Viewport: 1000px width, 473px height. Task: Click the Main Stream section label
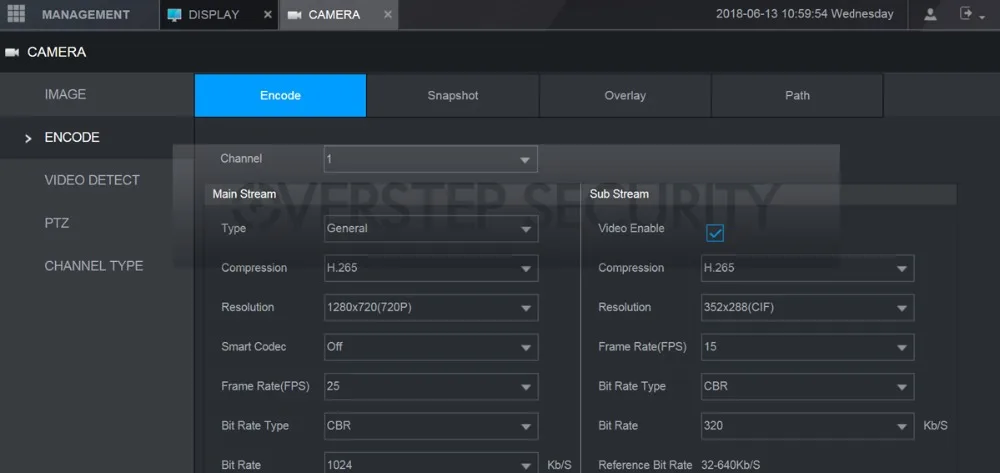click(x=244, y=194)
